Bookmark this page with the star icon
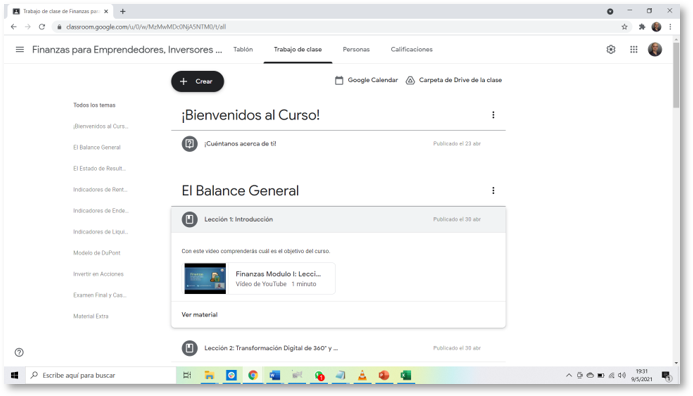The image size is (693, 396). tap(624, 27)
